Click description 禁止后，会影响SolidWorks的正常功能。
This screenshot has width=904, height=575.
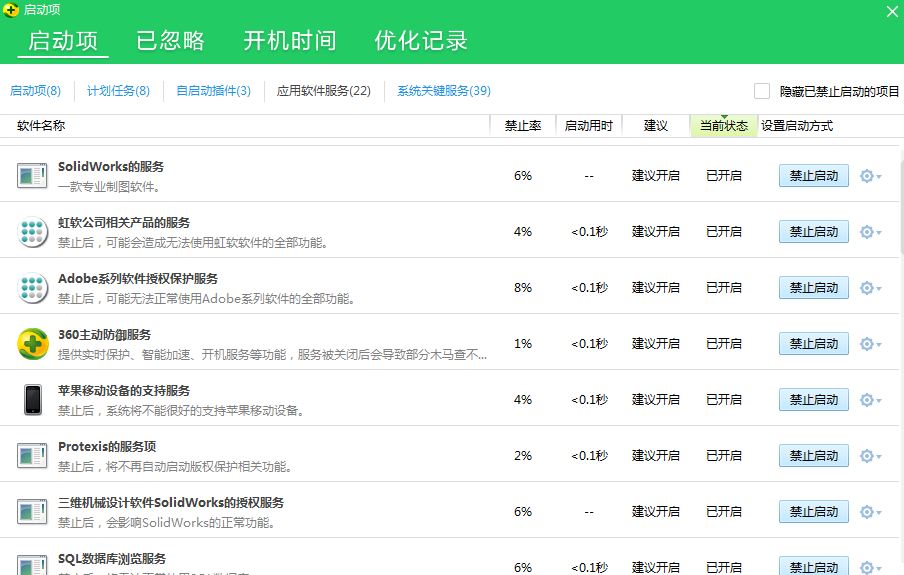click(167, 523)
